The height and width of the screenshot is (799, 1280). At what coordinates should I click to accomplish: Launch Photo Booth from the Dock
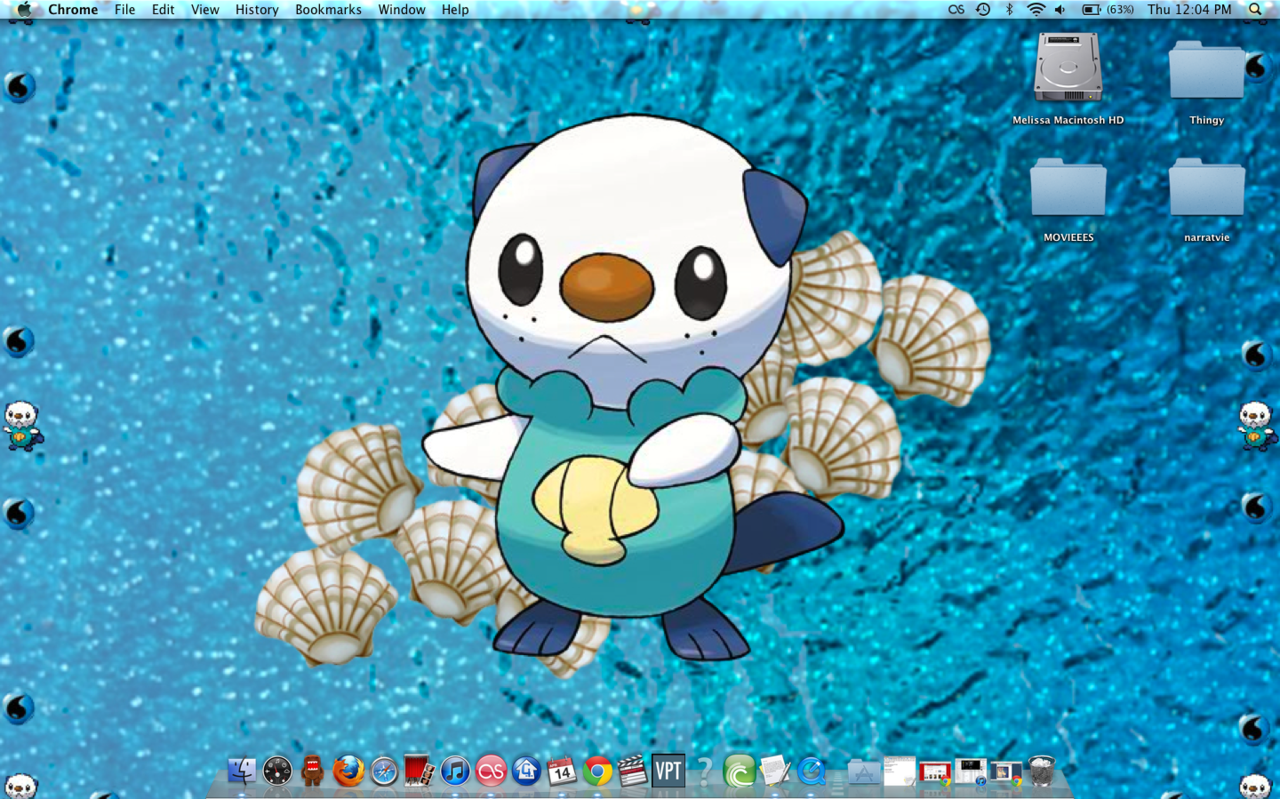click(x=419, y=770)
